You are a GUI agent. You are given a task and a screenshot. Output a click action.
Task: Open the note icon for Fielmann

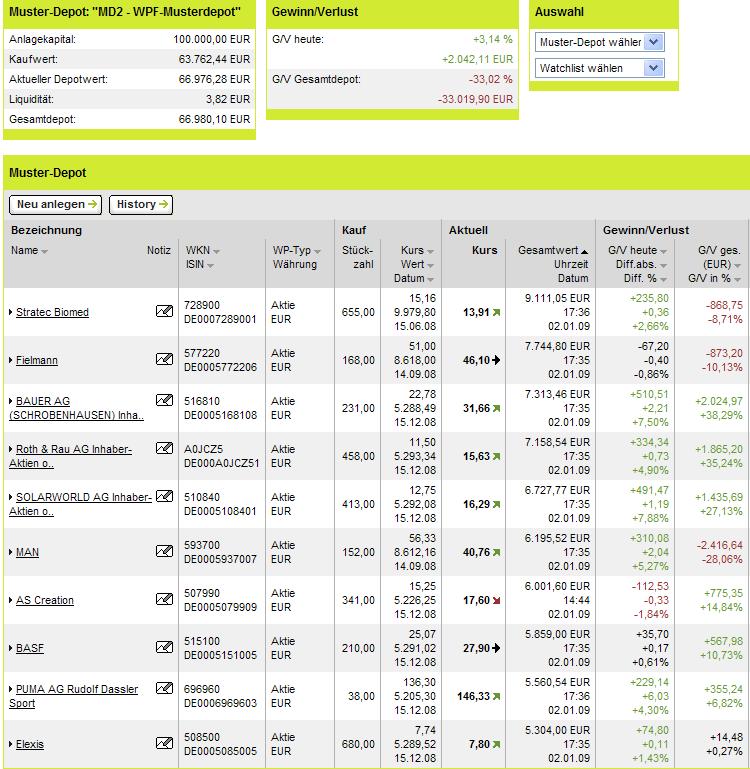click(x=164, y=359)
